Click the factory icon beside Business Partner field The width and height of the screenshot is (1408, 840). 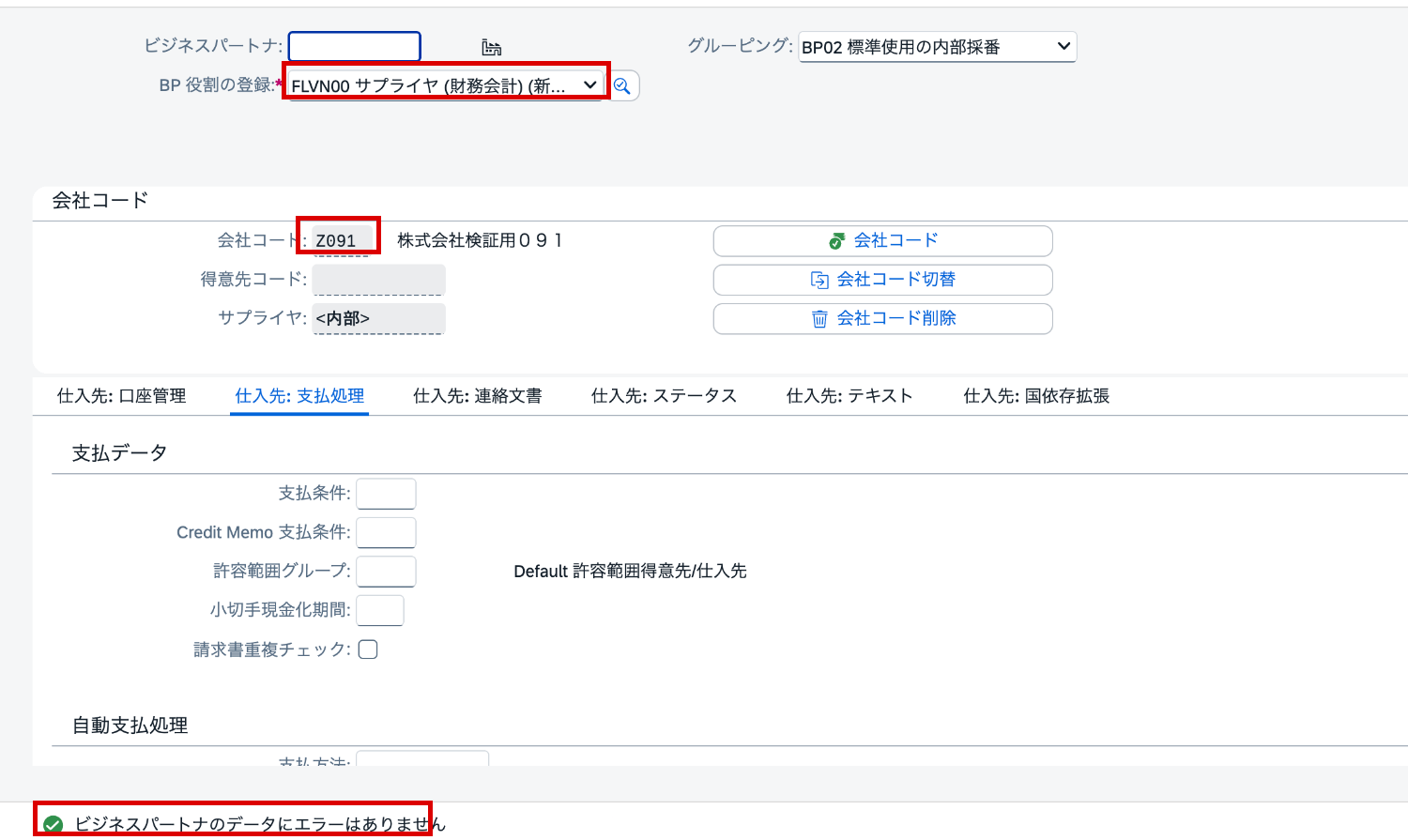pyautogui.click(x=491, y=47)
